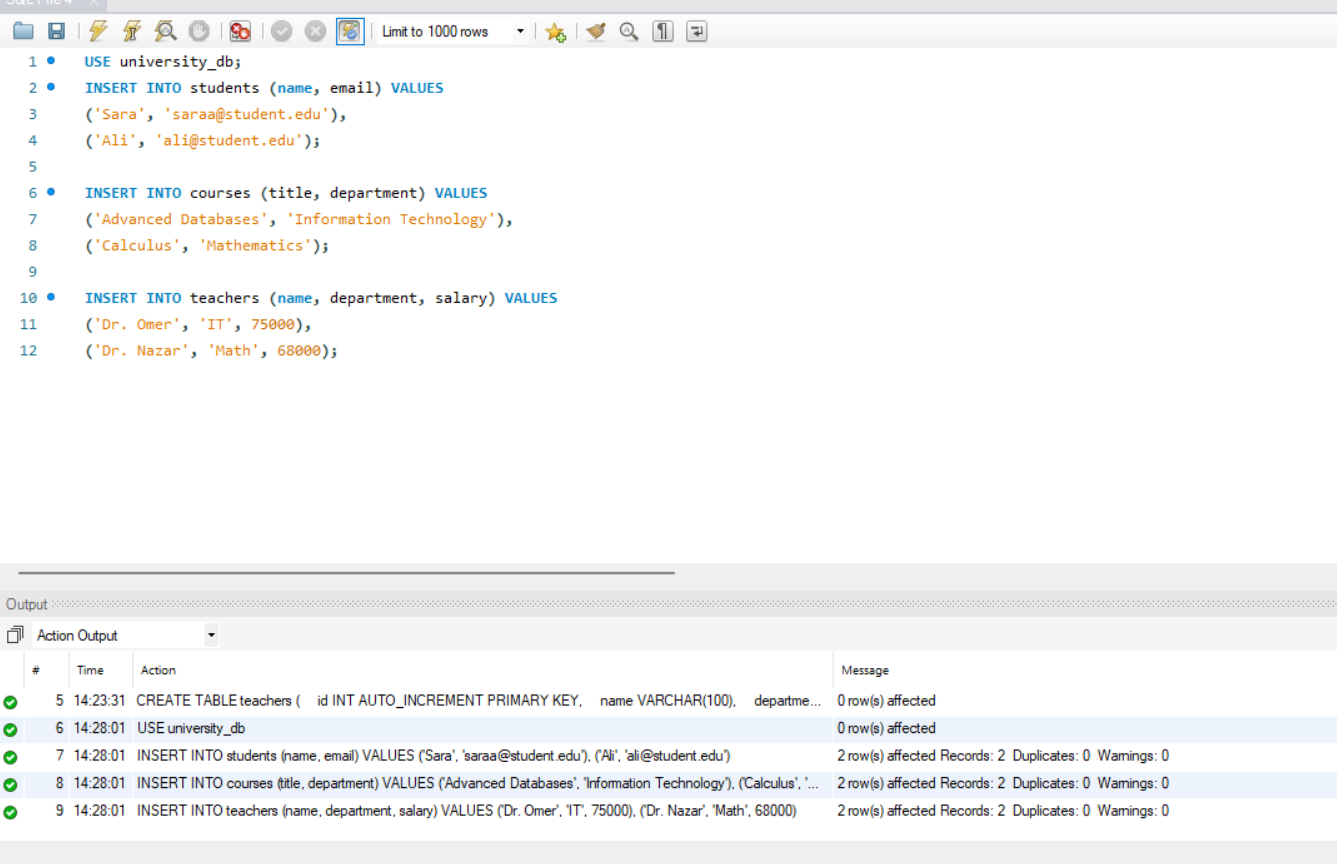The width and height of the screenshot is (1337, 864).
Task: Toggle word wrap icon in the toolbar
Action: pyautogui.click(x=697, y=31)
